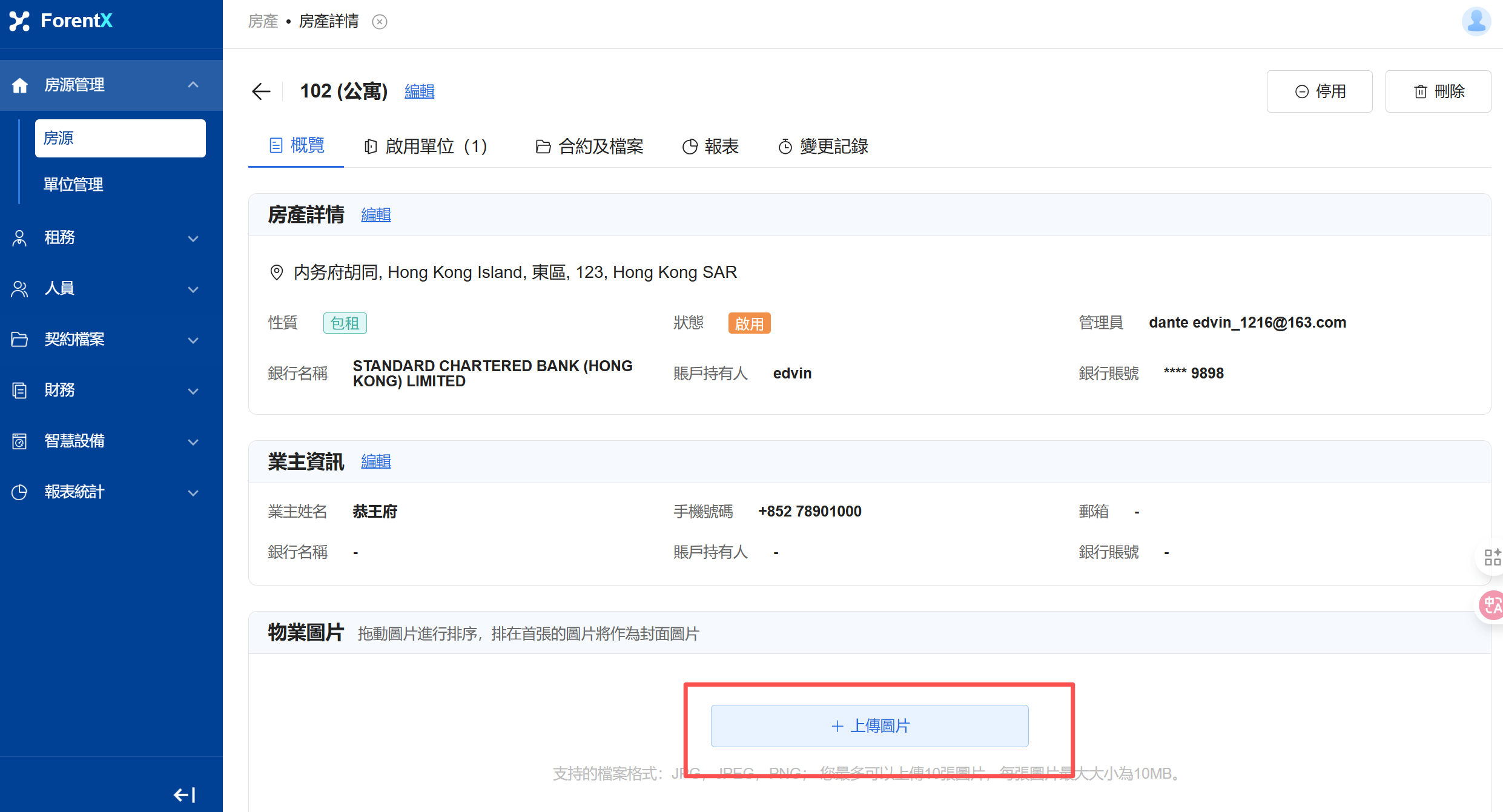Open the grid widget floating icon
Viewport: 1503px width, 812px height.
[1491, 556]
